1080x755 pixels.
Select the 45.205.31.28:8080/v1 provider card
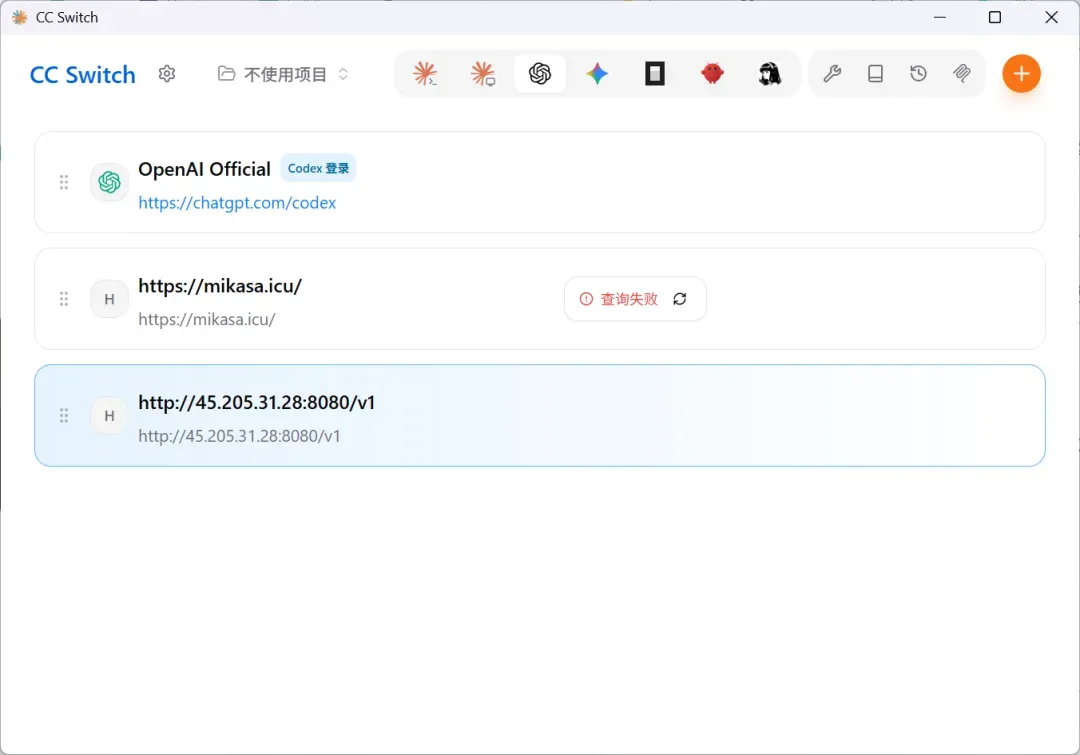coord(540,415)
